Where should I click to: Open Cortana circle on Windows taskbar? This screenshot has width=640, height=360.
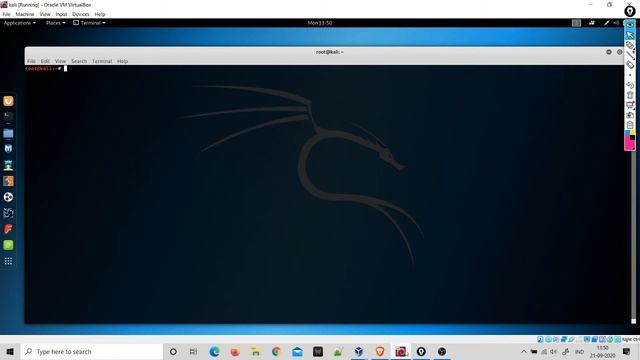coord(173,351)
